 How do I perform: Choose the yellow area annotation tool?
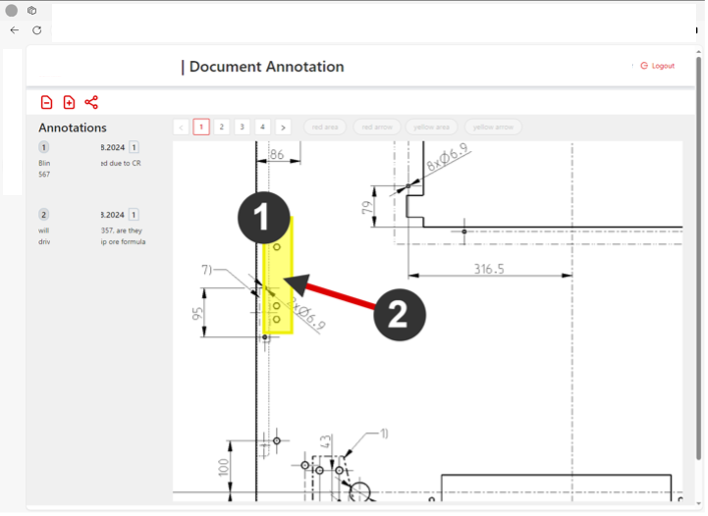[x=432, y=127]
